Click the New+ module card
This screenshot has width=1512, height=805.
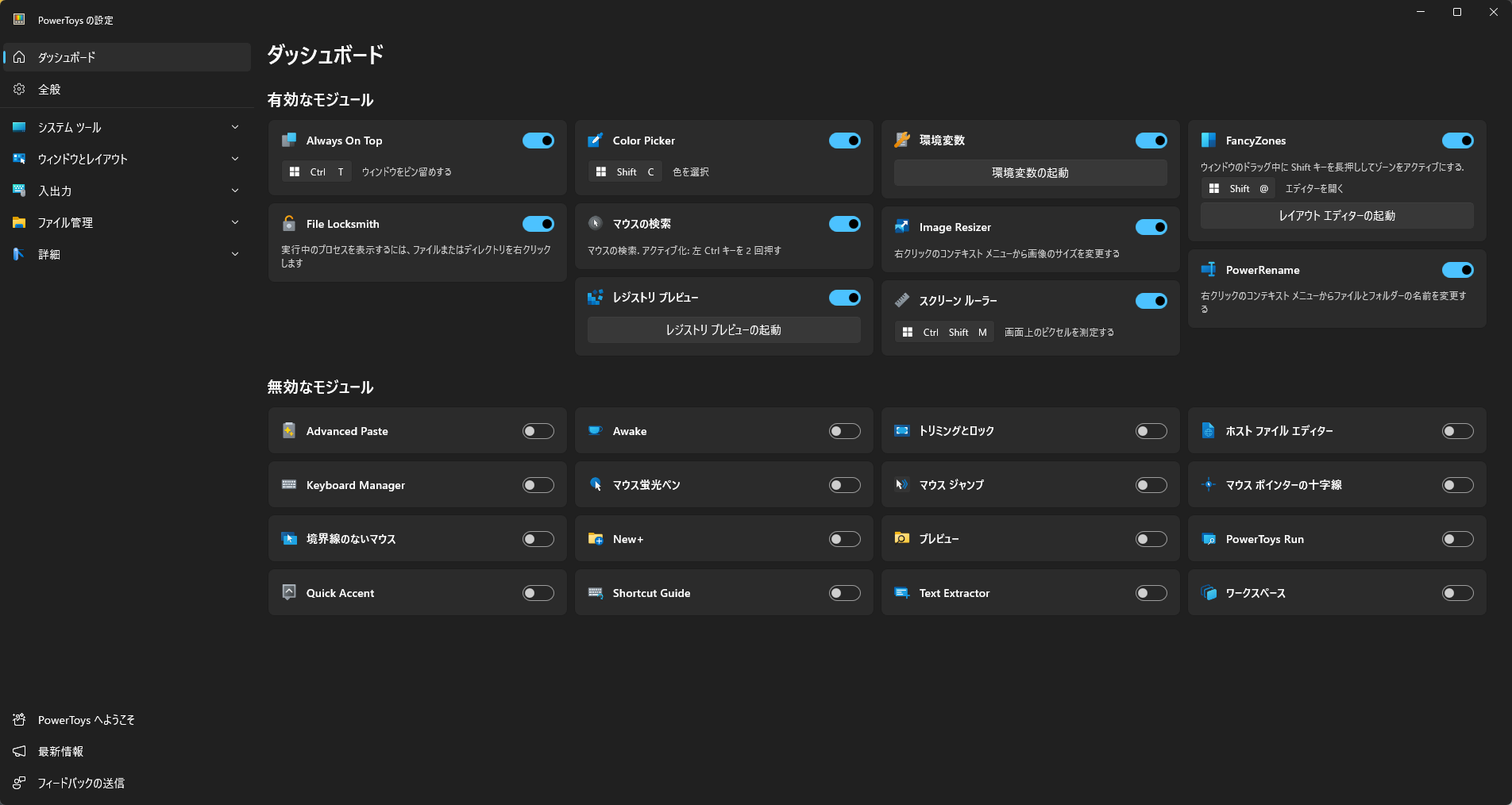coord(723,539)
